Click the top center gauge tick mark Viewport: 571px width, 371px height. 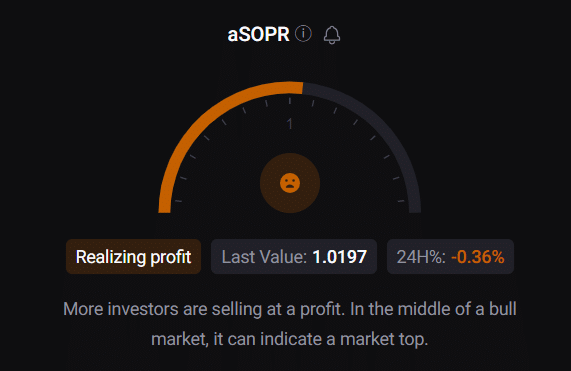click(x=290, y=101)
